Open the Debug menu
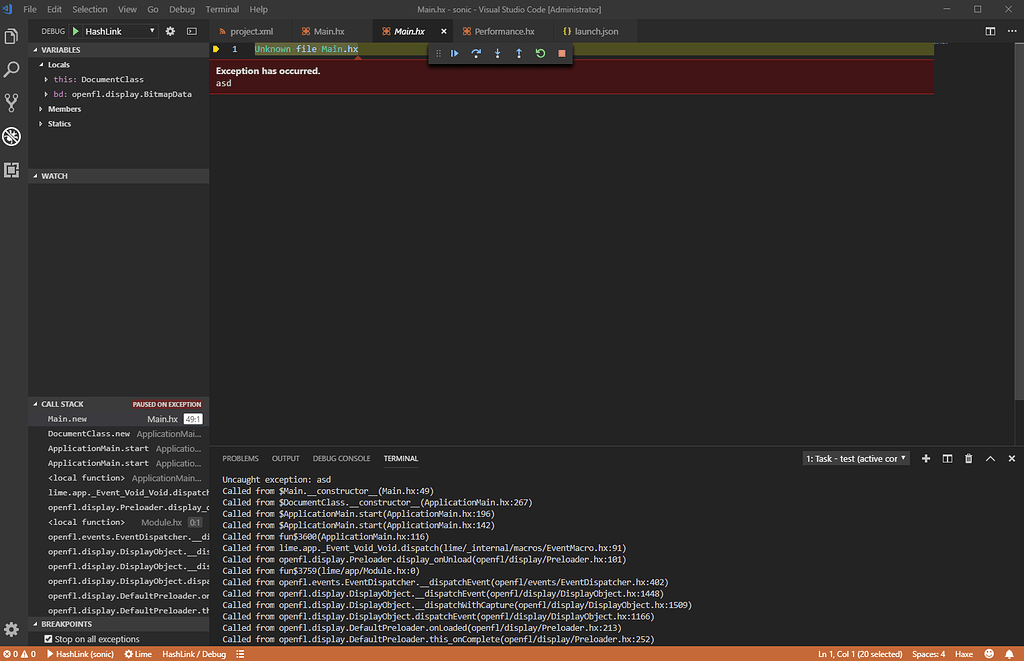Viewport: 1024px width, 661px height. (x=182, y=9)
